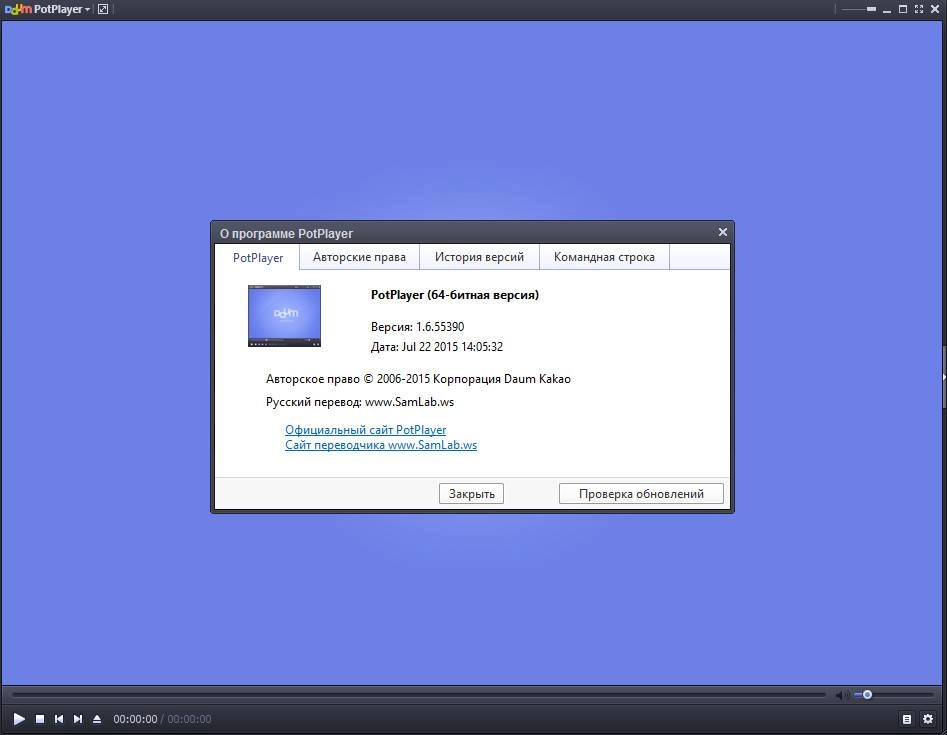This screenshot has height=735, width=947.
Task: Select the PotPlayer tab
Action: (x=258, y=257)
